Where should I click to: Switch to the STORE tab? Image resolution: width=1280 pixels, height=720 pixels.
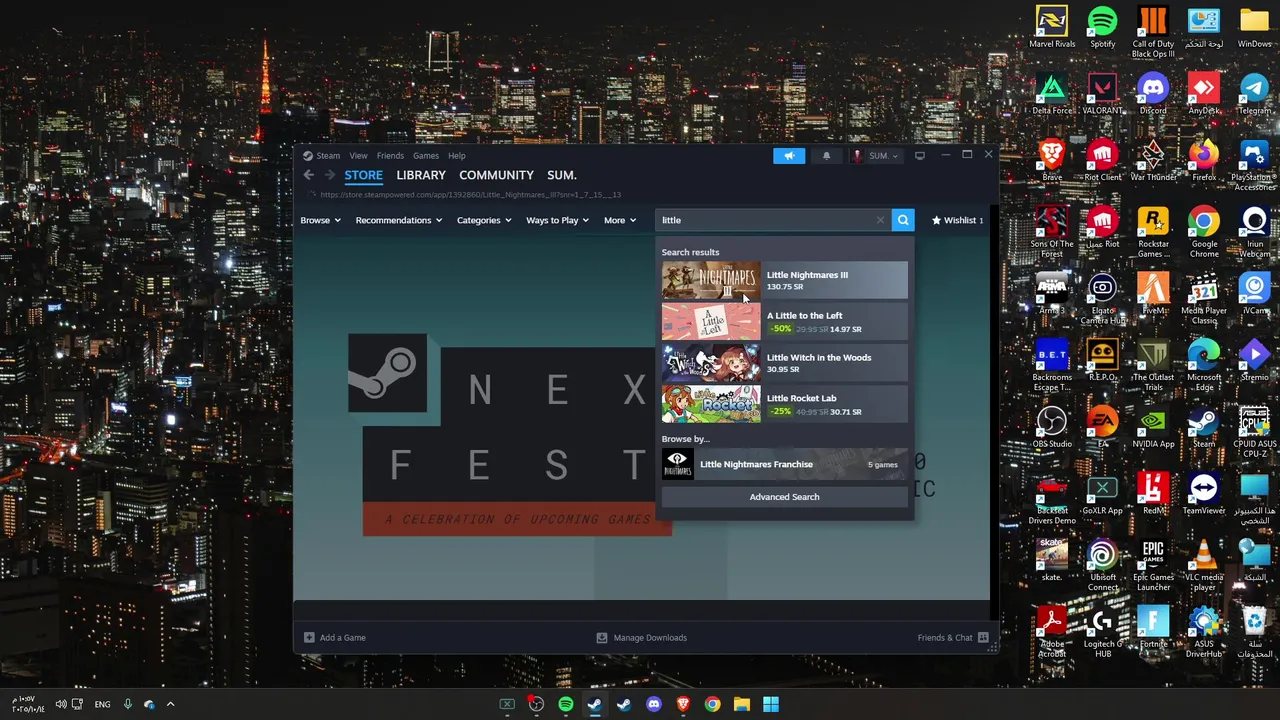(x=363, y=175)
